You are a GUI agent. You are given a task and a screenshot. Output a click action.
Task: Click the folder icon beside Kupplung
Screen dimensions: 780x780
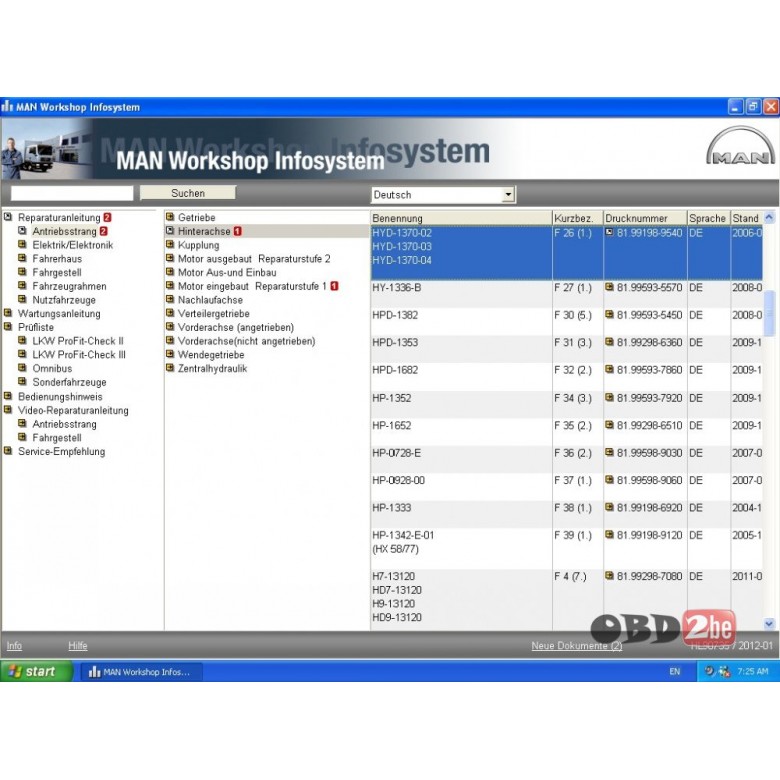[170, 244]
